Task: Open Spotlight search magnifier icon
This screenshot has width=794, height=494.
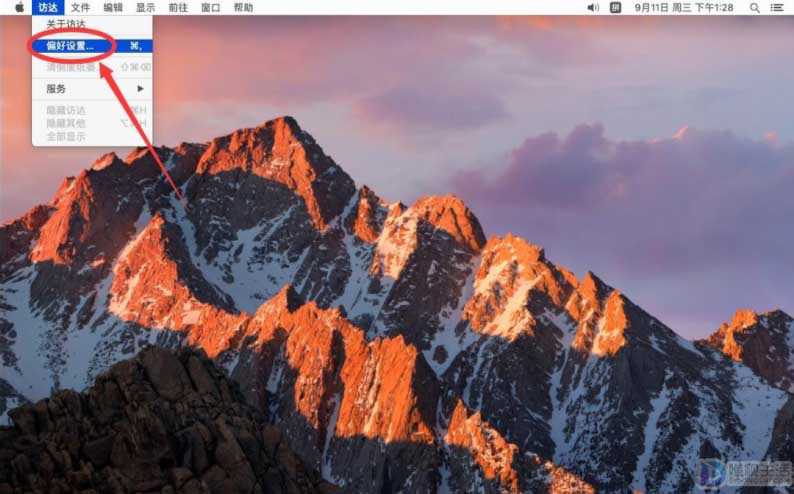Action: 755,8
